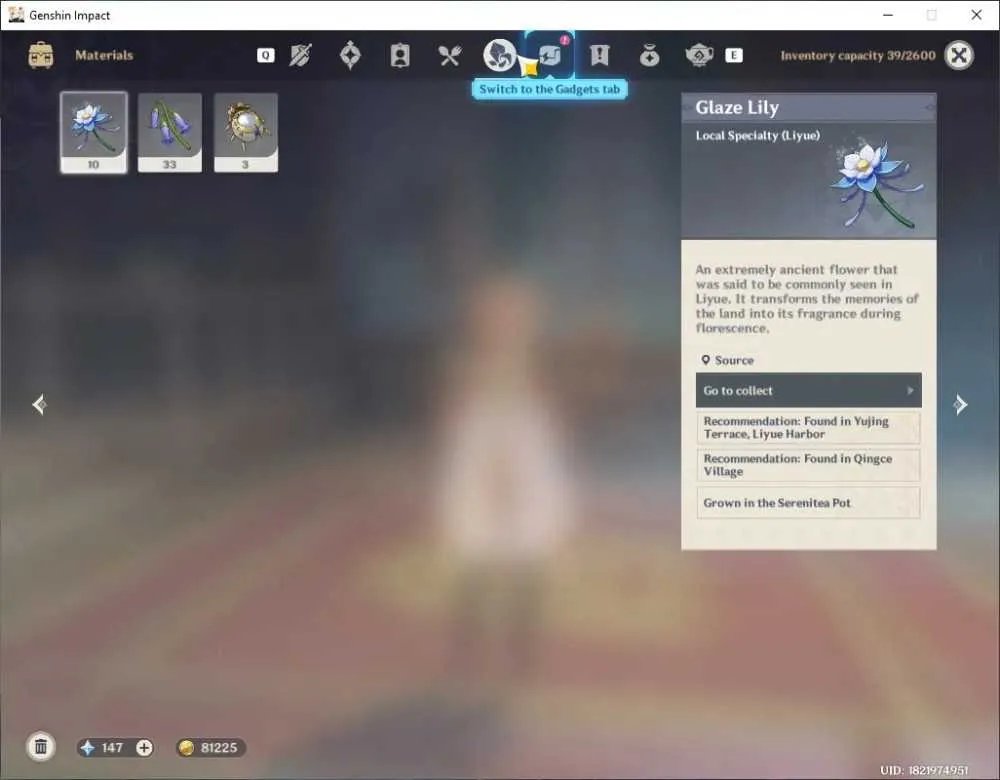Open the Food inventory tab
The width and height of the screenshot is (1000, 780).
[x=450, y=55]
